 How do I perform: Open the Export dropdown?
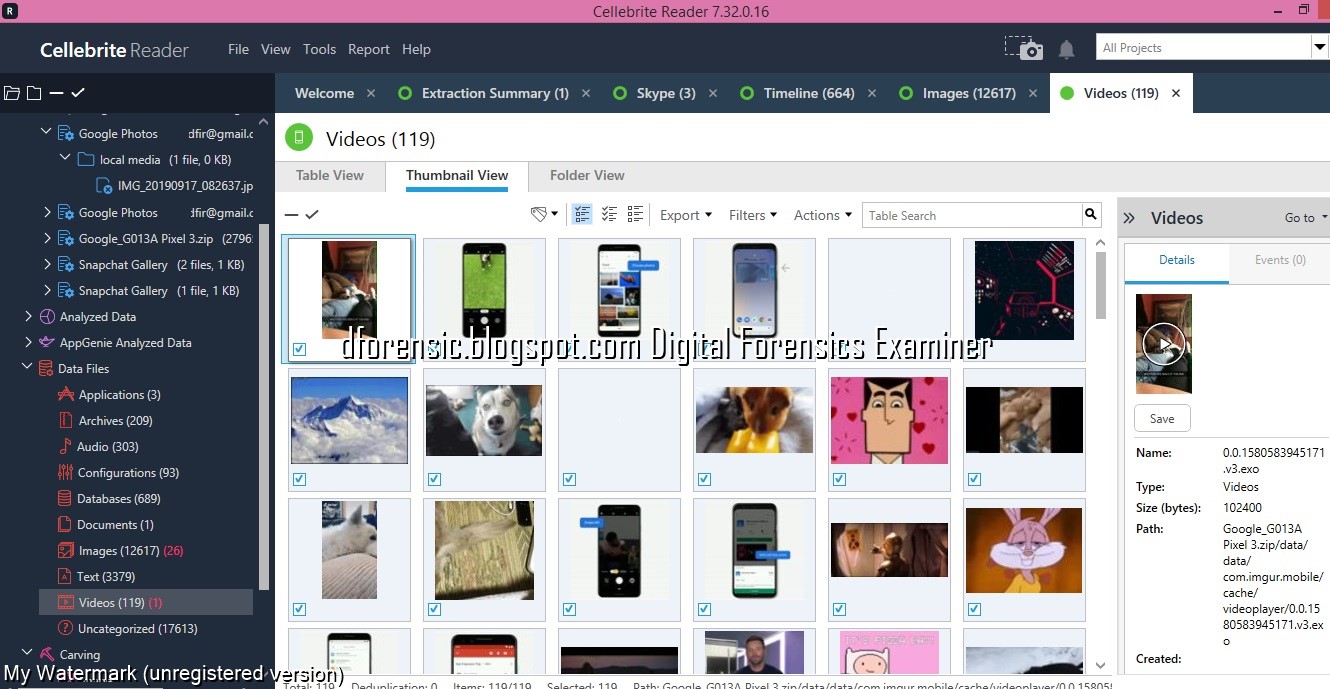[686, 215]
